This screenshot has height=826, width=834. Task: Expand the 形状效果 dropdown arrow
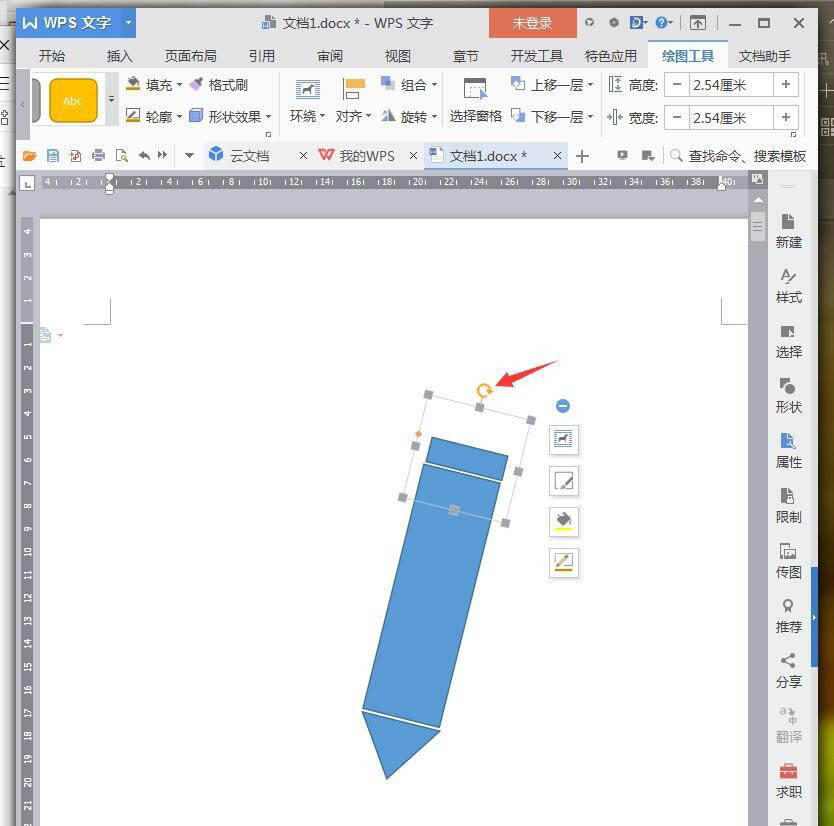click(269, 116)
